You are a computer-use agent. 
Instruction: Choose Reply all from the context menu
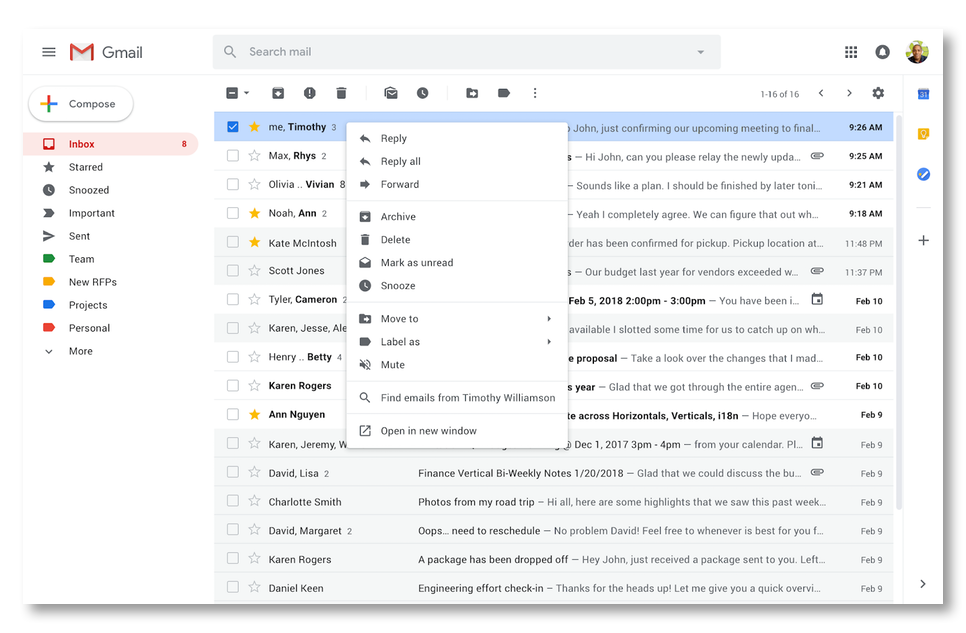403,161
